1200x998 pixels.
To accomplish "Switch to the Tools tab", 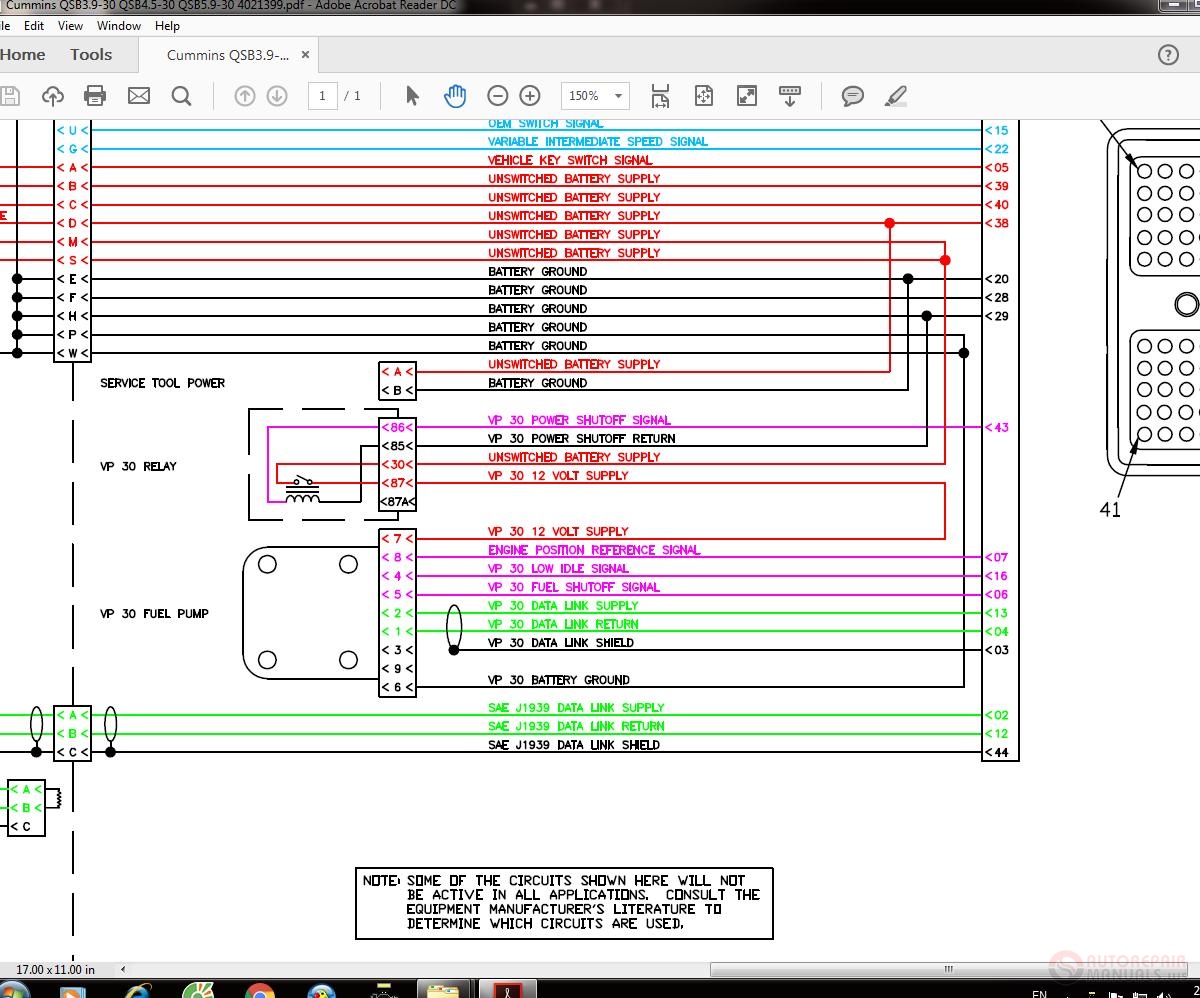I will (91, 55).
